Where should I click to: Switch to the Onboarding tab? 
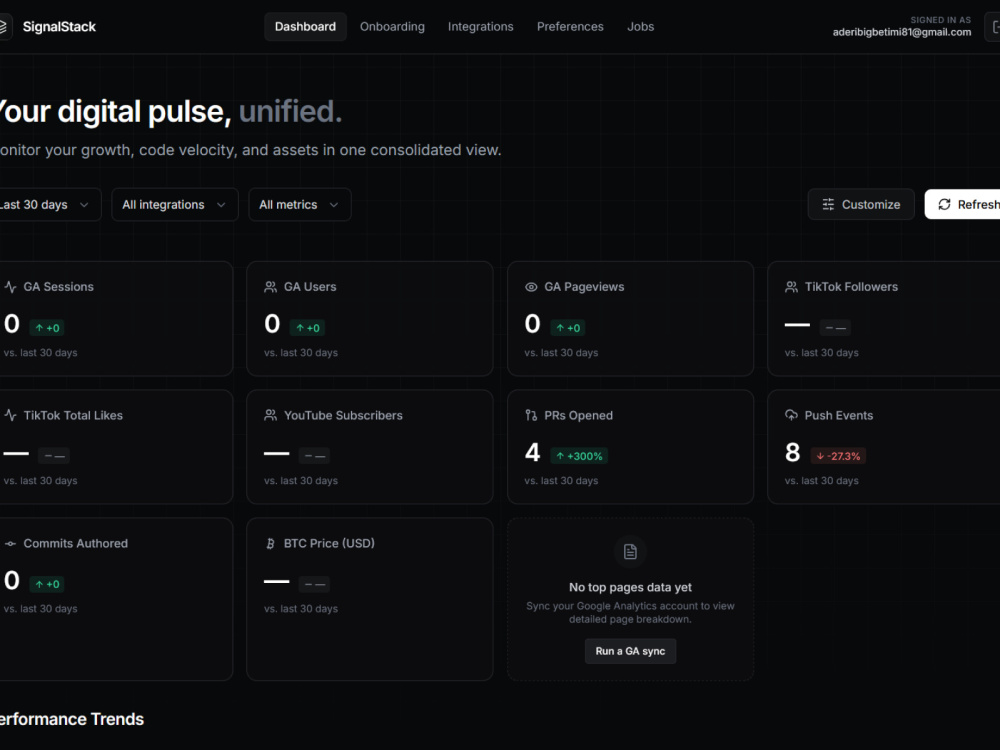click(x=392, y=27)
